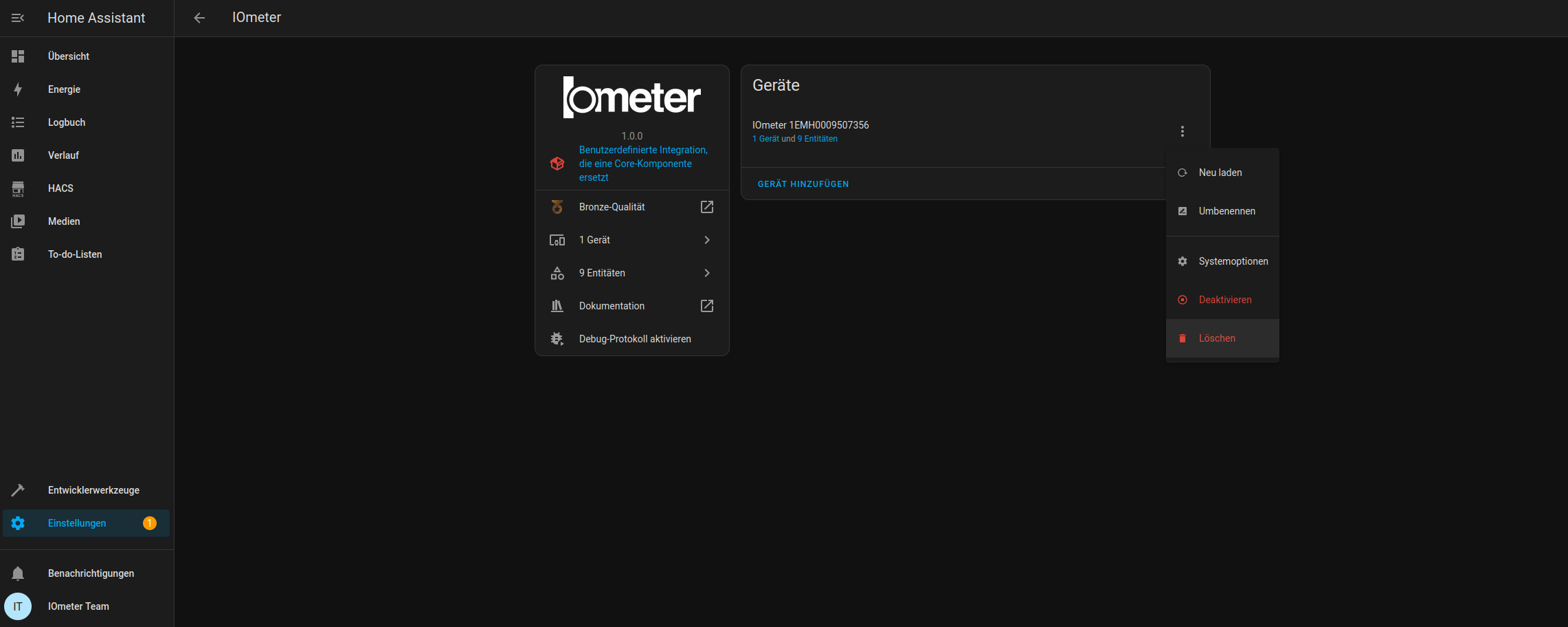Open the To-do-Listen clipboard icon
The width and height of the screenshot is (1568, 627).
click(18, 254)
